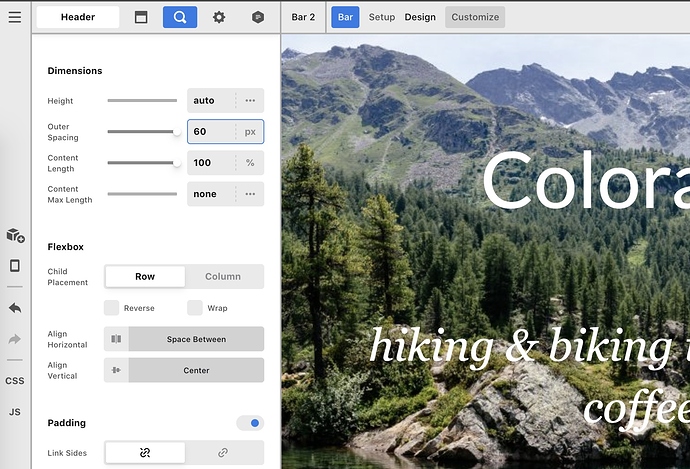Open the Outer Spacing px unit selector

point(250,132)
